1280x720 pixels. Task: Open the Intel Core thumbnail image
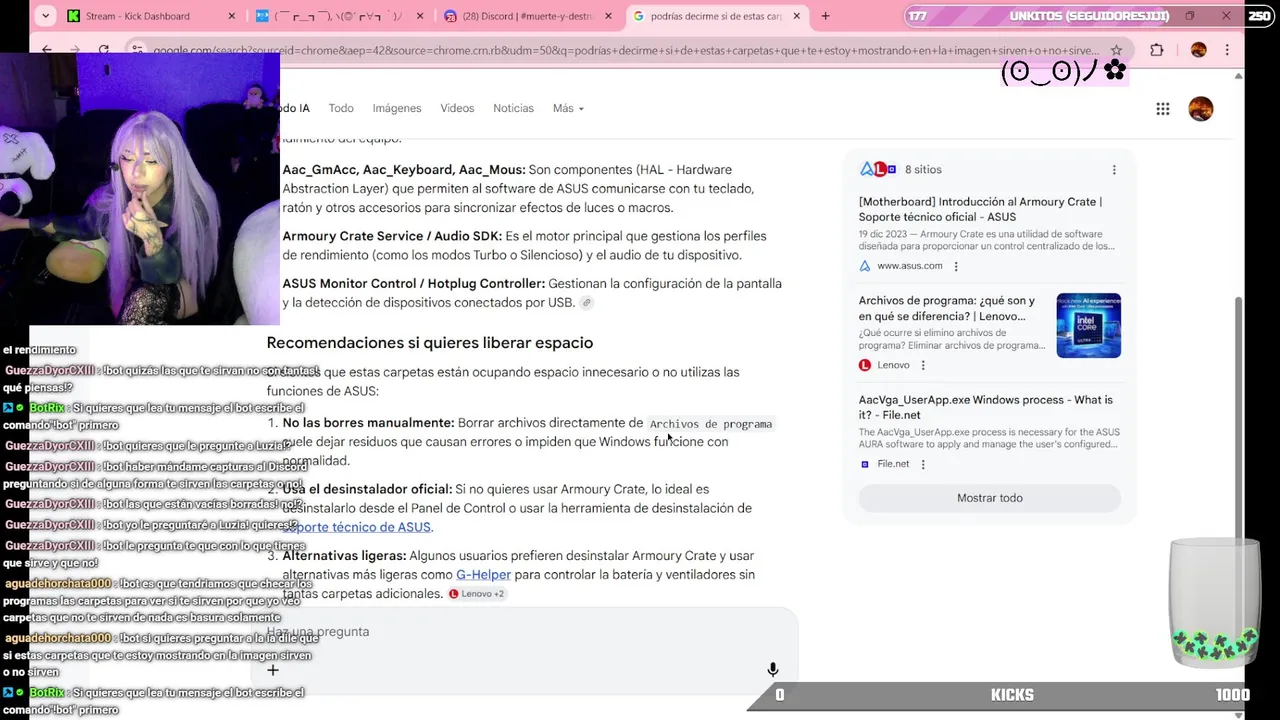click(x=1088, y=325)
